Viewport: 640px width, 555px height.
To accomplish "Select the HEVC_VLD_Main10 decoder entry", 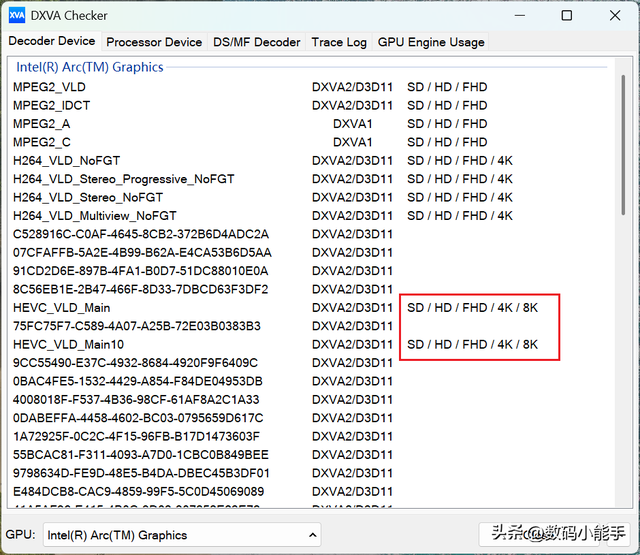I will click(68, 344).
